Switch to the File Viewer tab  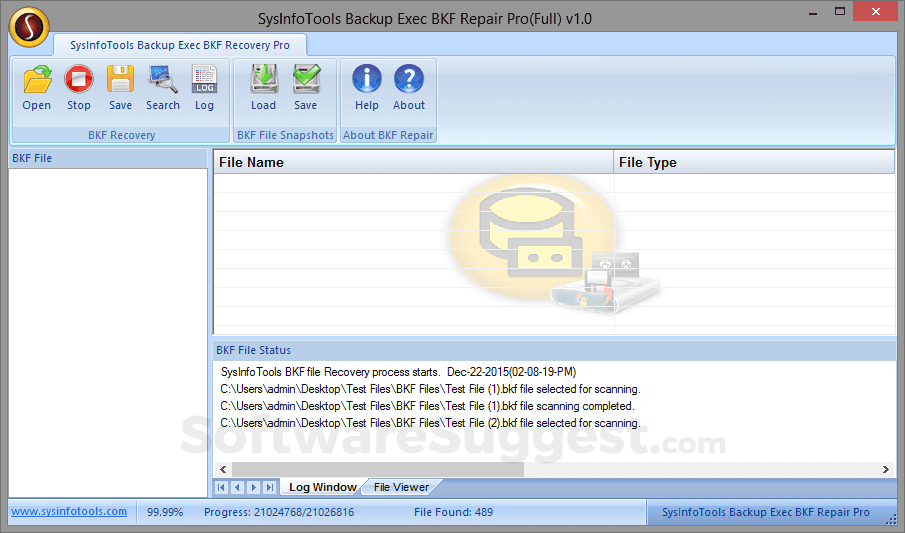[x=401, y=487]
